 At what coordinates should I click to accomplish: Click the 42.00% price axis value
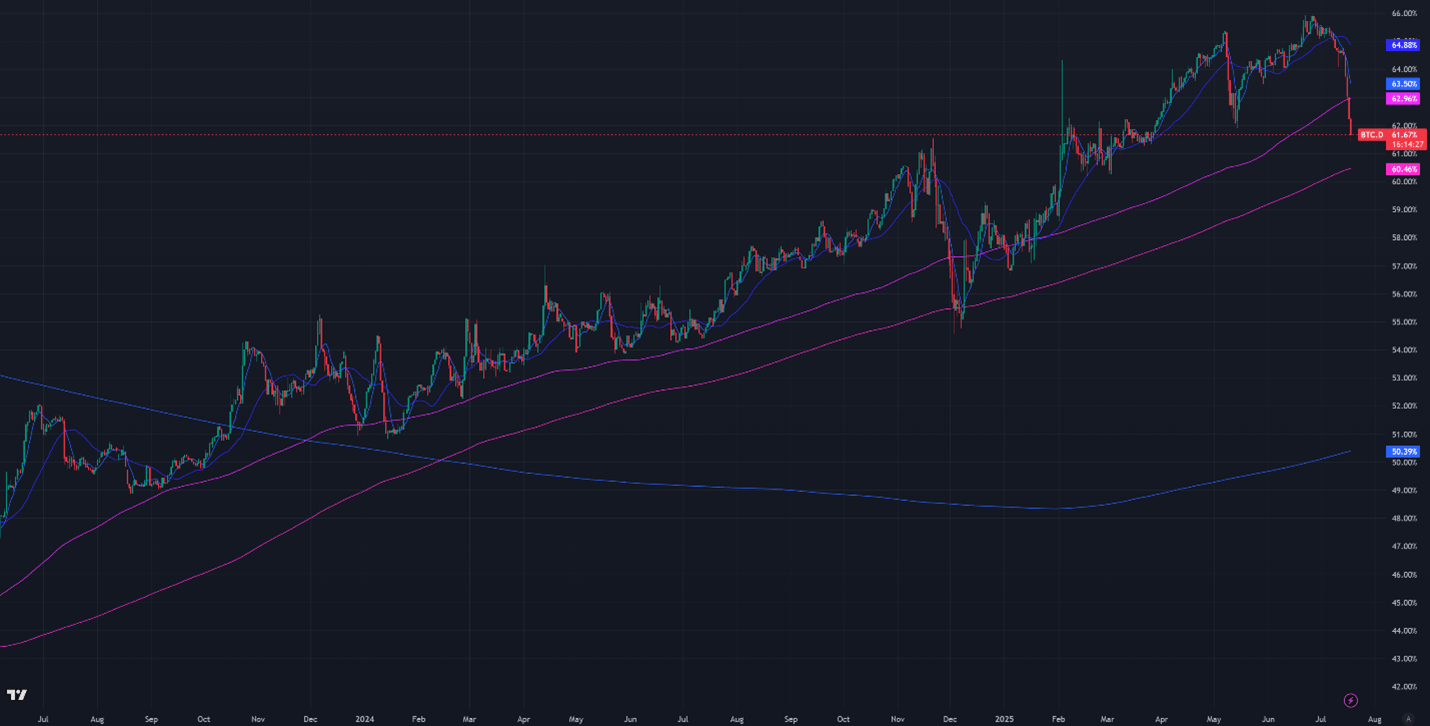[1404, 687]
